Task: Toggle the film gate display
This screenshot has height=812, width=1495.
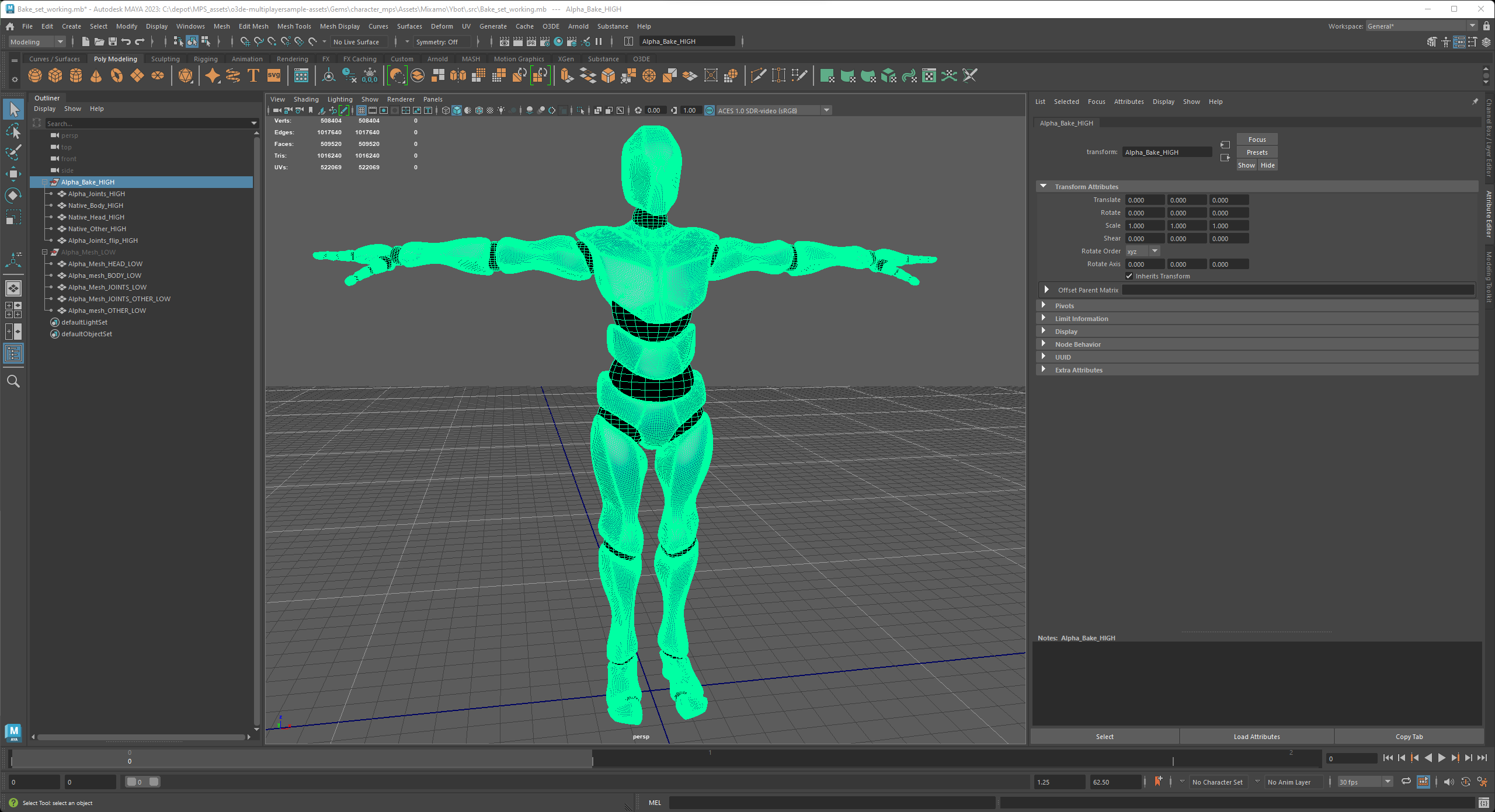Action: point(373,110)
